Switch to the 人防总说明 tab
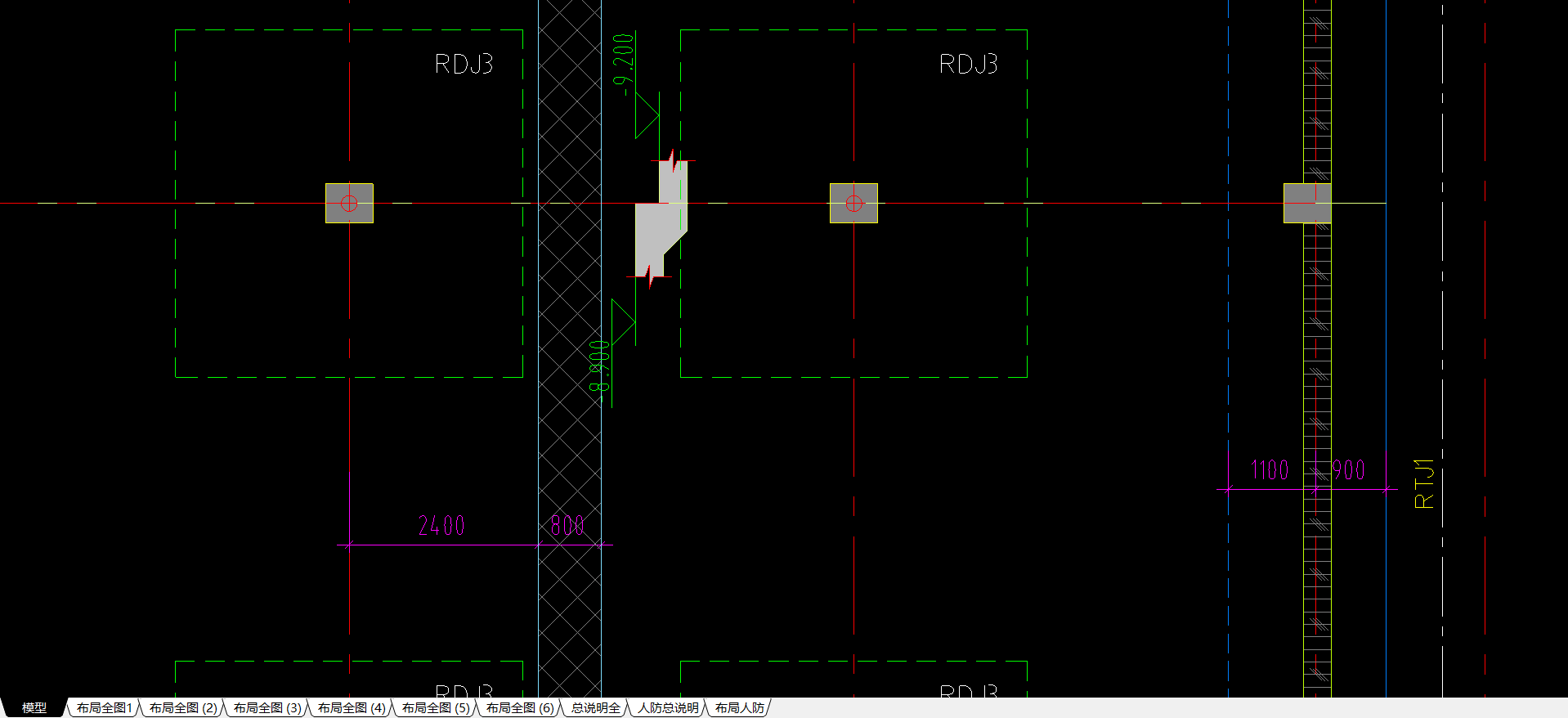 [669, 708]
